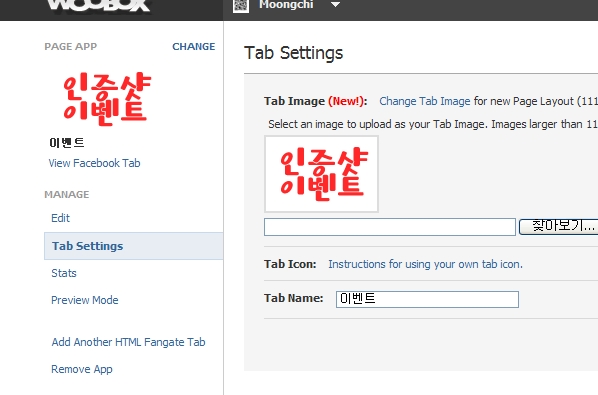Open instructions for using your own tab icon
The image size is (598, 395).
pos(426,264)
